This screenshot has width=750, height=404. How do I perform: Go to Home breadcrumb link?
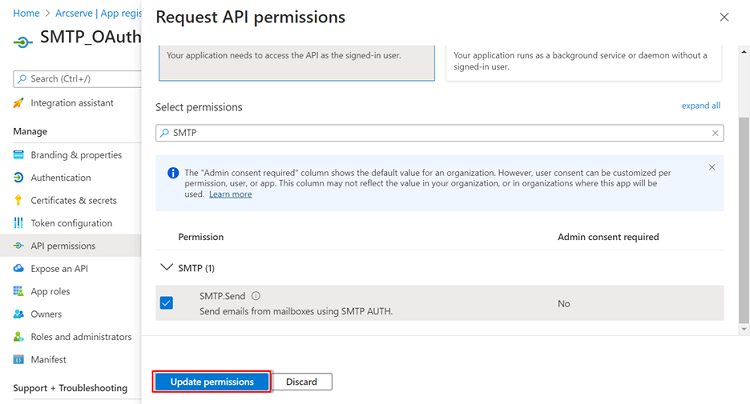pyautogui.click(x=26, y=13)
